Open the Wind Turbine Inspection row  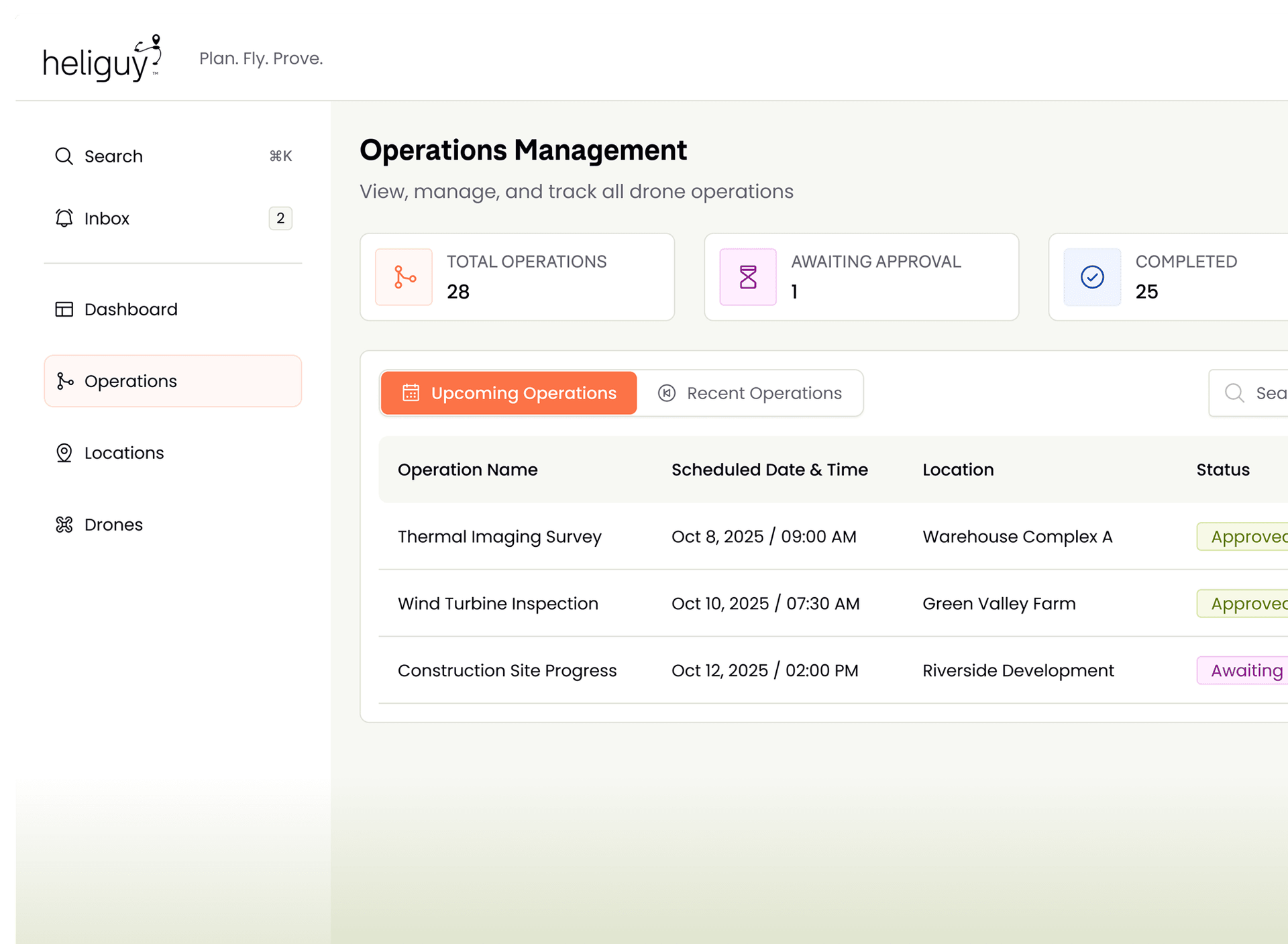pos(498,604)
